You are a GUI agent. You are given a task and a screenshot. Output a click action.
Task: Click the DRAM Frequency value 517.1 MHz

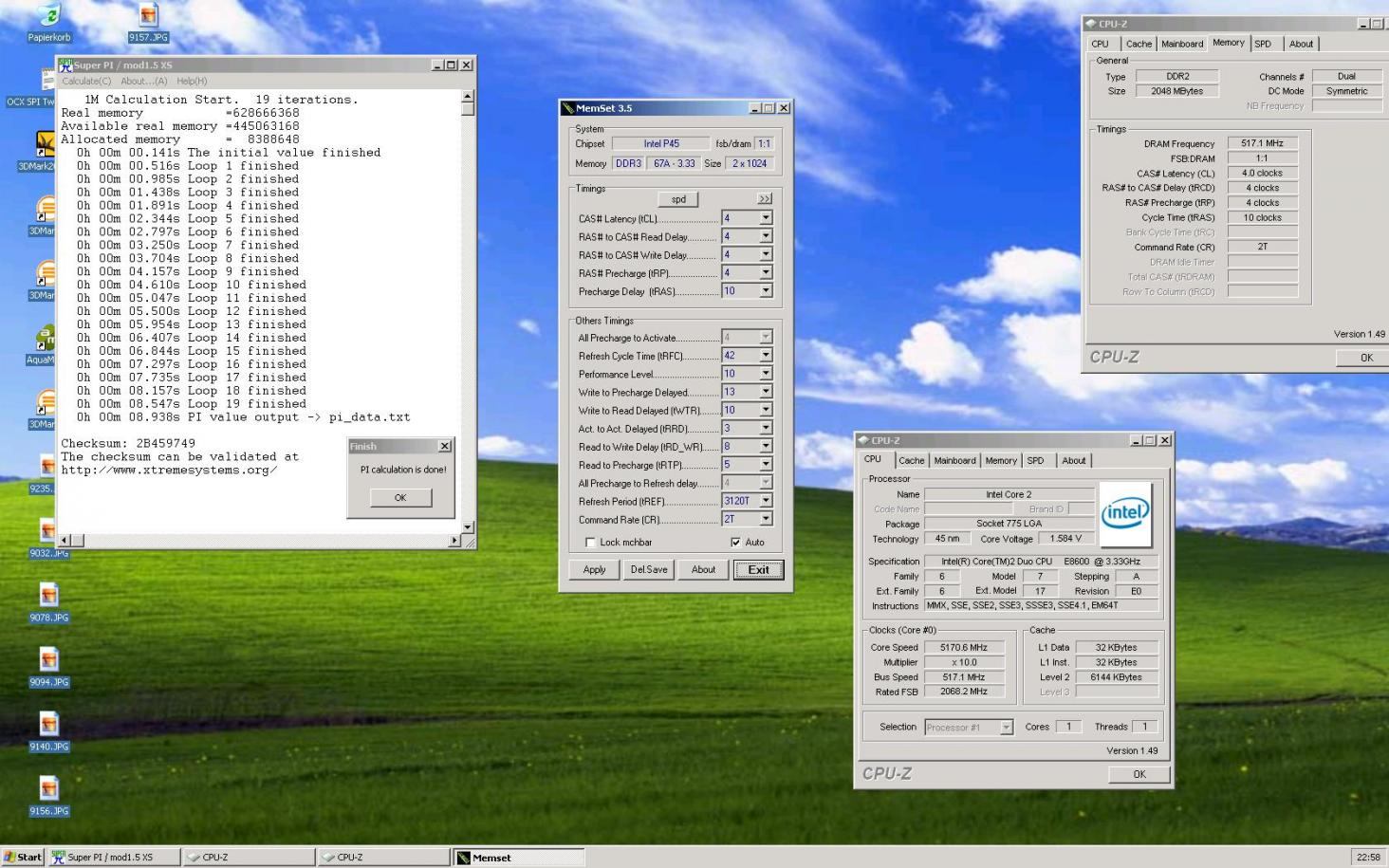(1262, 143)
